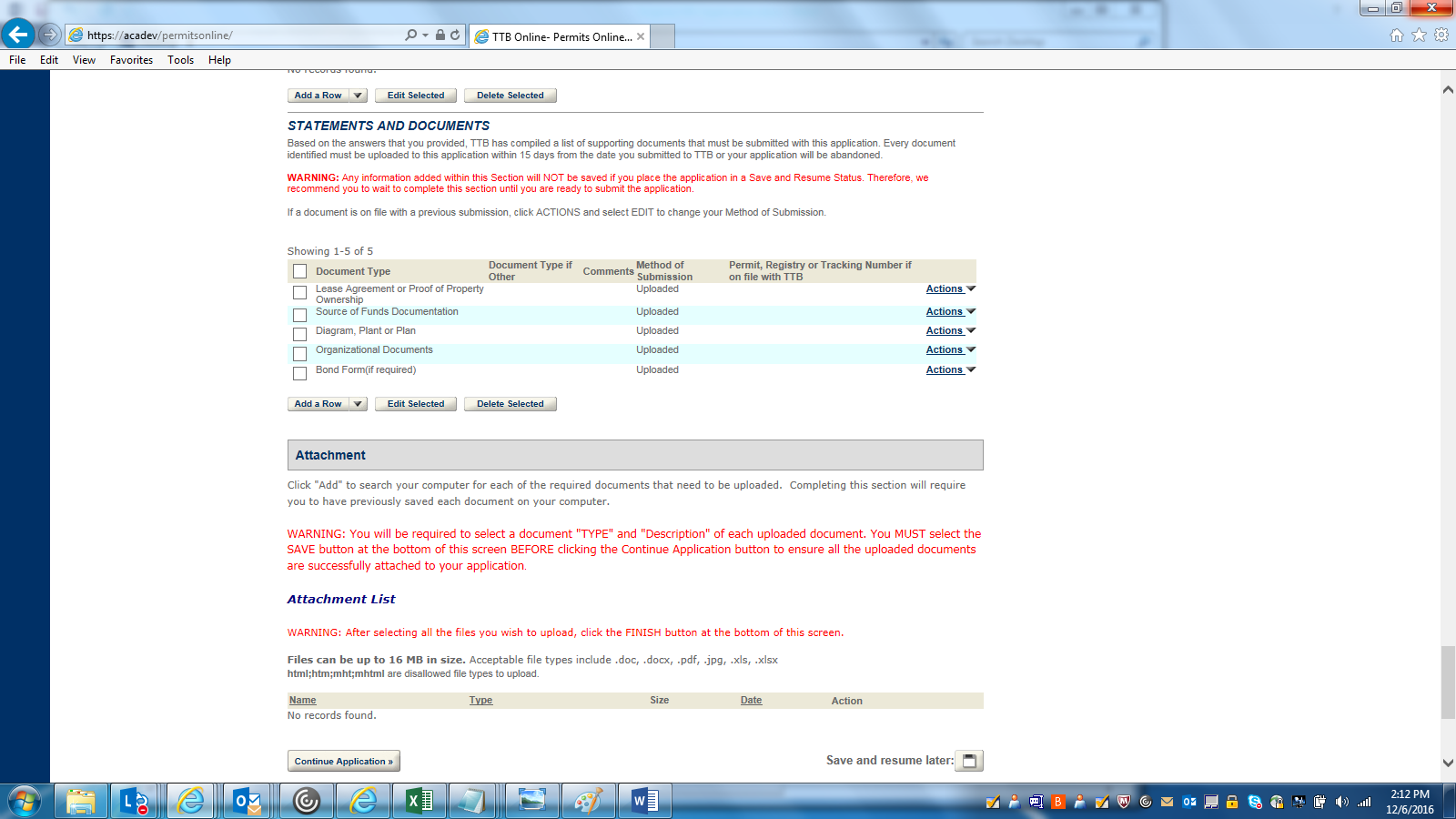This screenshot has height=819, width=1456.
Task: Sort the attachment list by Date
Action: (752, 701)
